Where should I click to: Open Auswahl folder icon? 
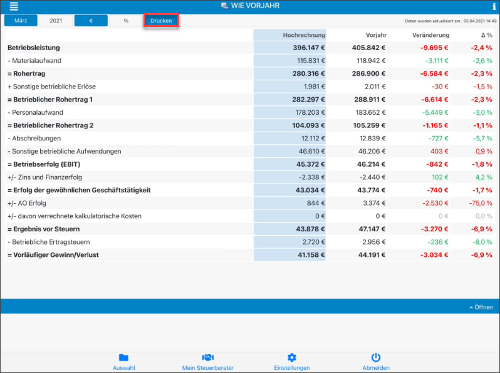(124, 358)
